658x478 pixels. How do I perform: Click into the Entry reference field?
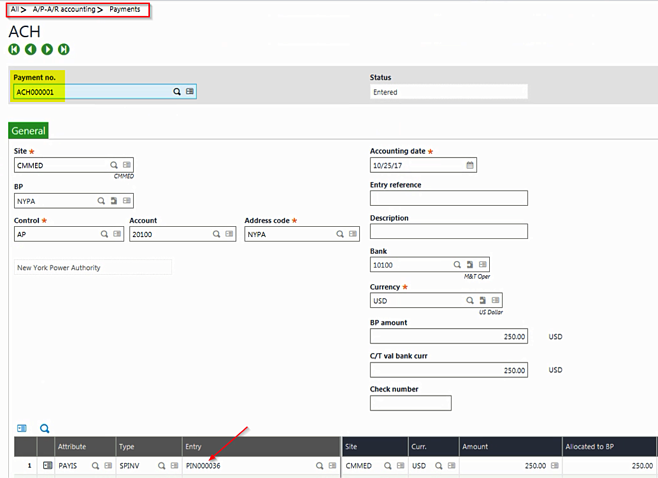coord(448,198)
